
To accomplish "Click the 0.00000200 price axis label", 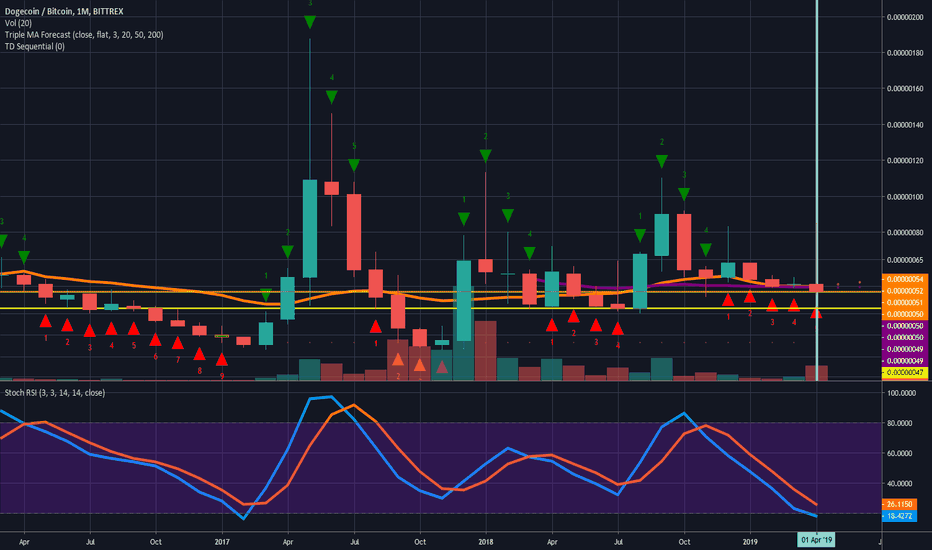I will point(905,17).
